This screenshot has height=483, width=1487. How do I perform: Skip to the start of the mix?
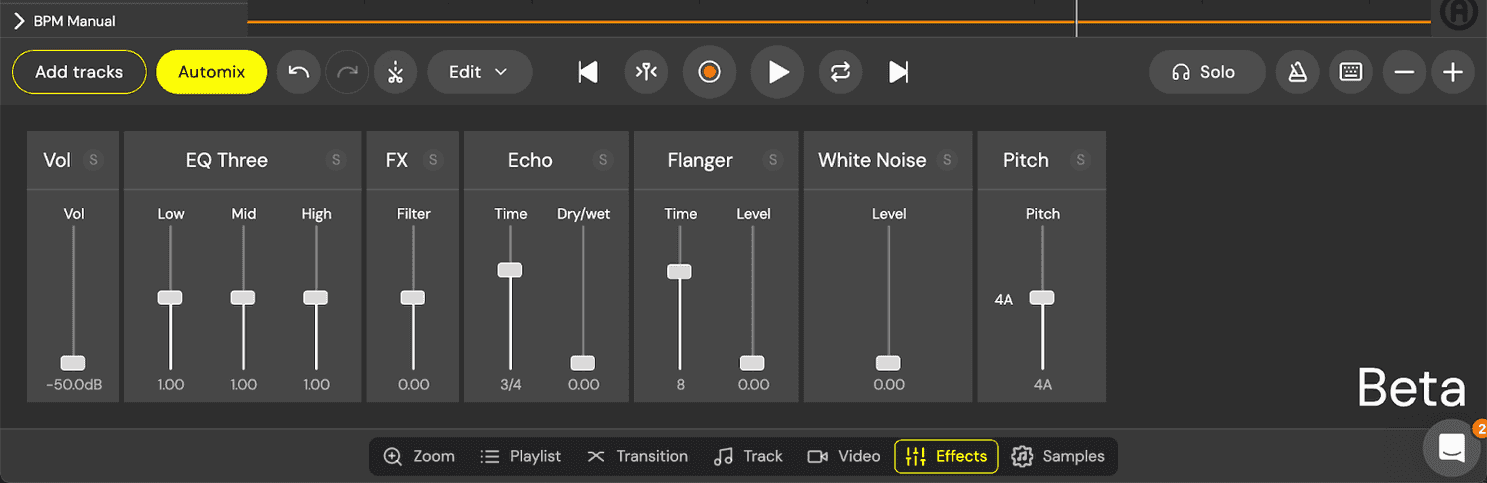tap(588, 72)
